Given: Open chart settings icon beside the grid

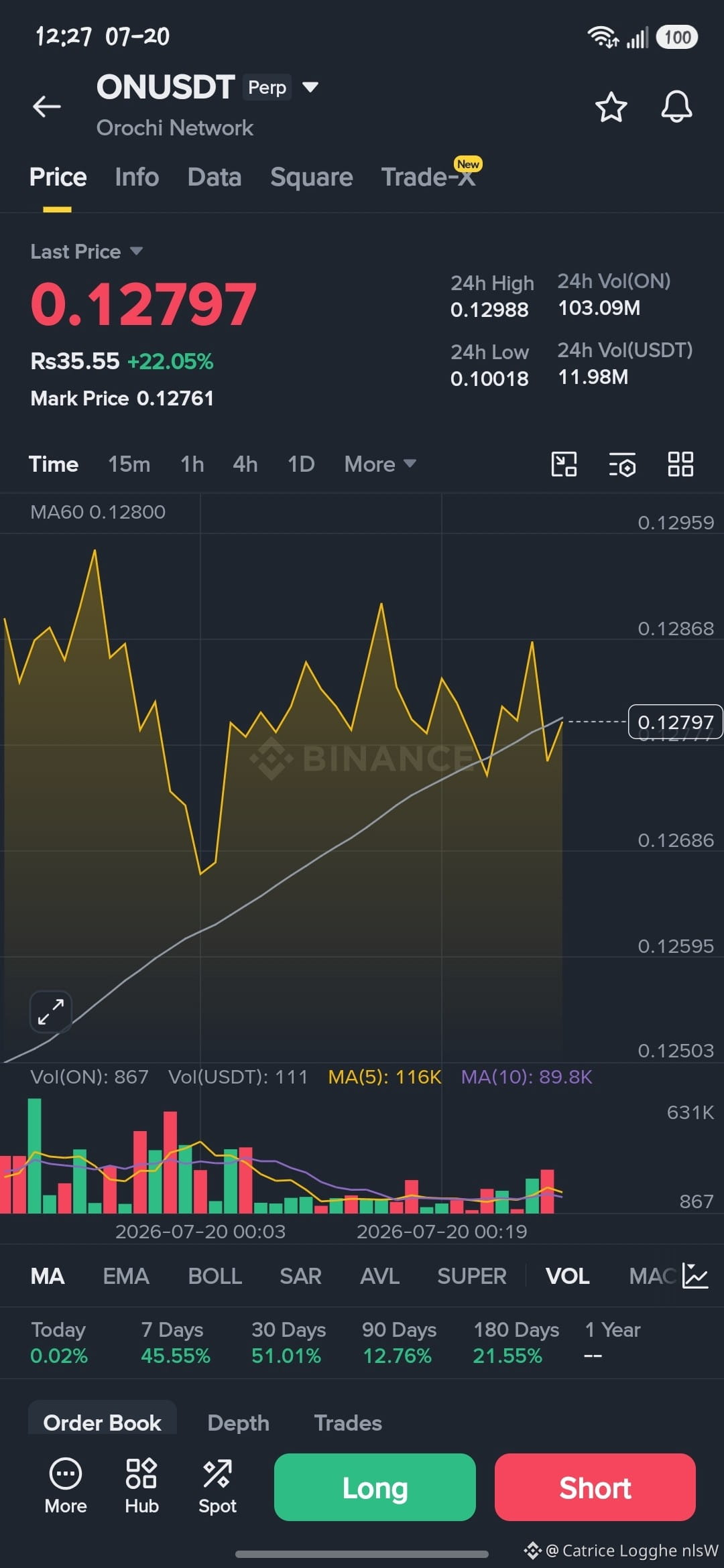Looking at the screenshot, I should [622, 464].
